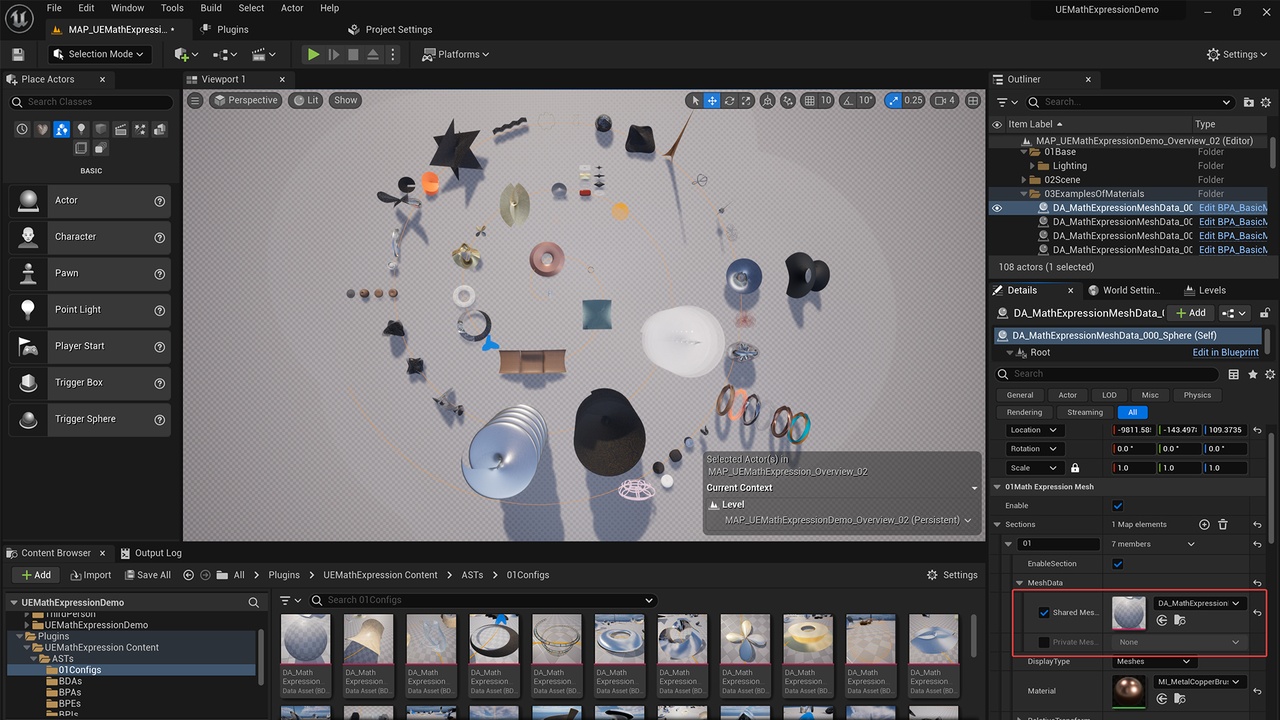1280x720 pixels.
Task: Collapse the 03ExamplesOfMaterials folder
Action: tap(1024, 194)
